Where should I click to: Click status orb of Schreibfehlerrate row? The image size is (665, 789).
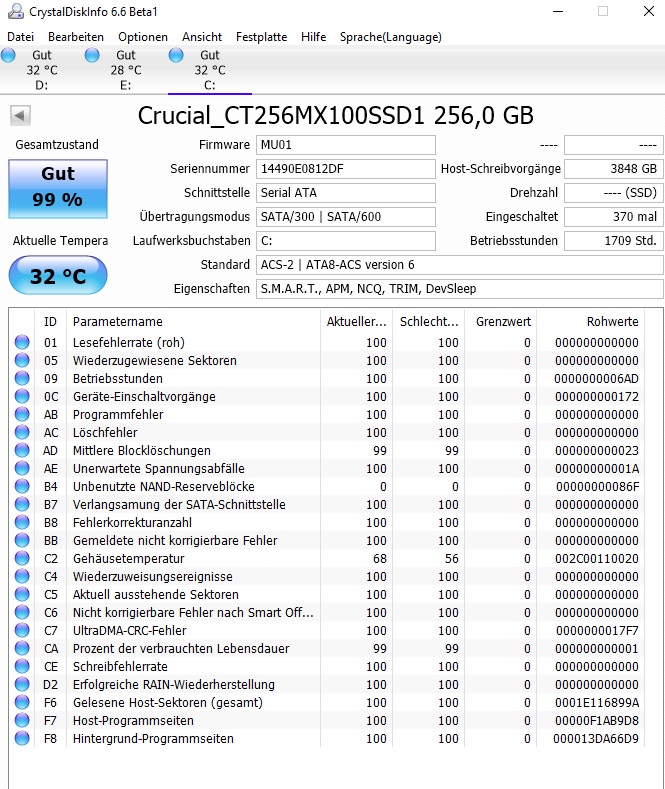tap(22, 666)
